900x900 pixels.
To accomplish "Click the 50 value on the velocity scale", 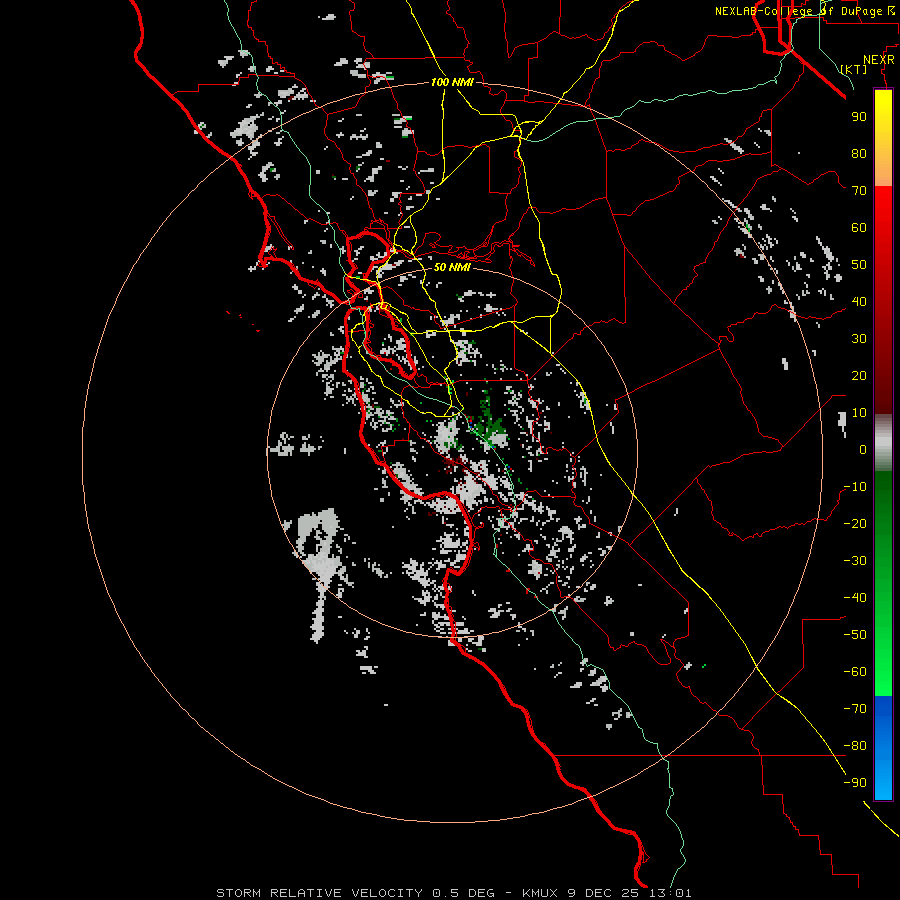I will click(859, 265).
